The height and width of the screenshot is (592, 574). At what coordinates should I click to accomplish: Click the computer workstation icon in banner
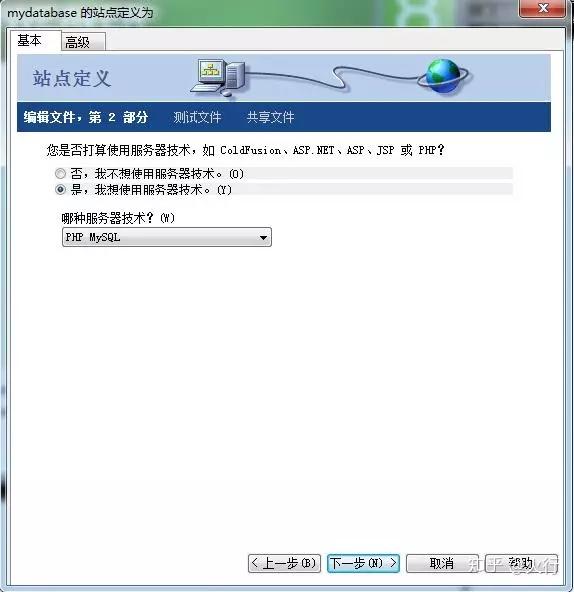click(x=219, y=77)
